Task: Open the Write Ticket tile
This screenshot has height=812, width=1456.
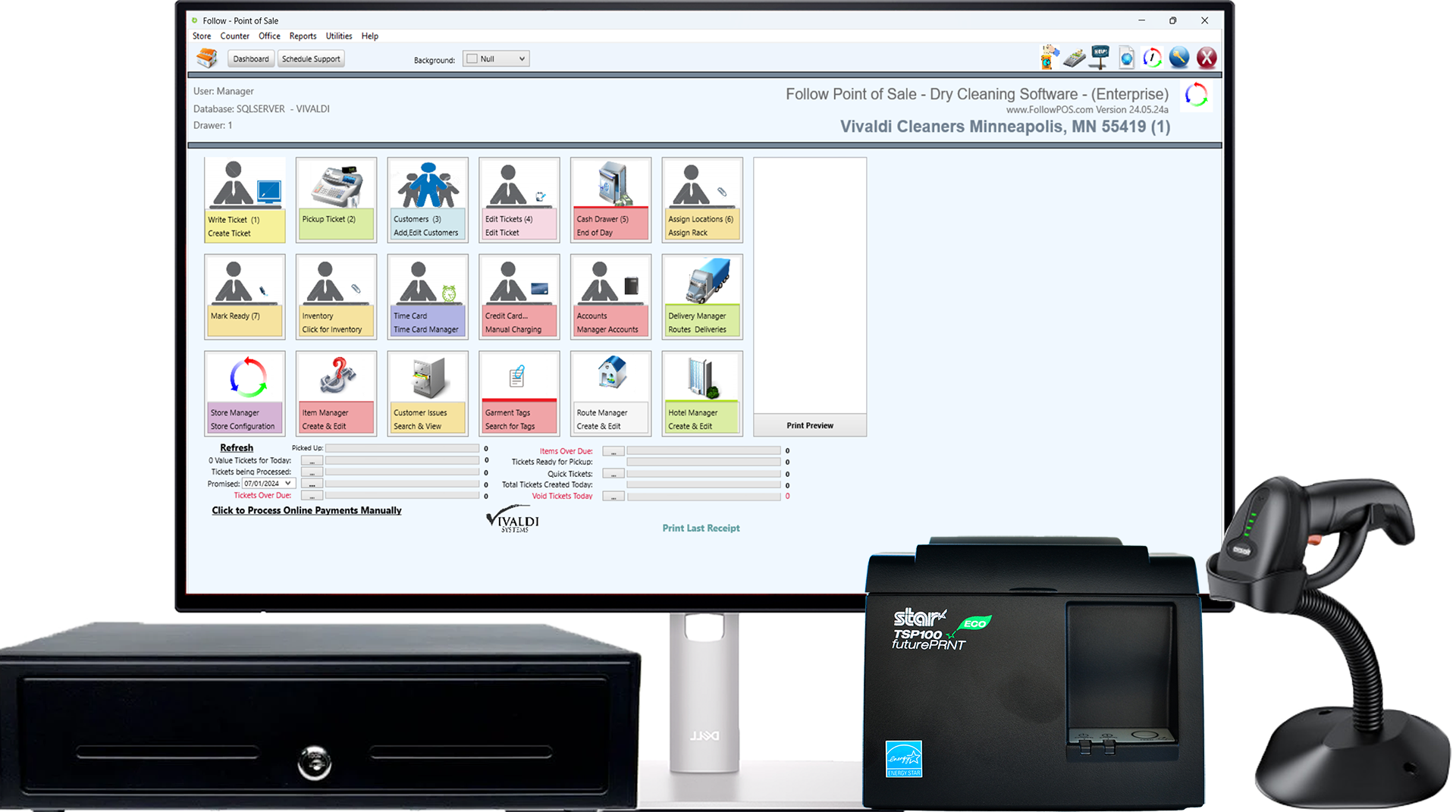Action: pos(245,200)
